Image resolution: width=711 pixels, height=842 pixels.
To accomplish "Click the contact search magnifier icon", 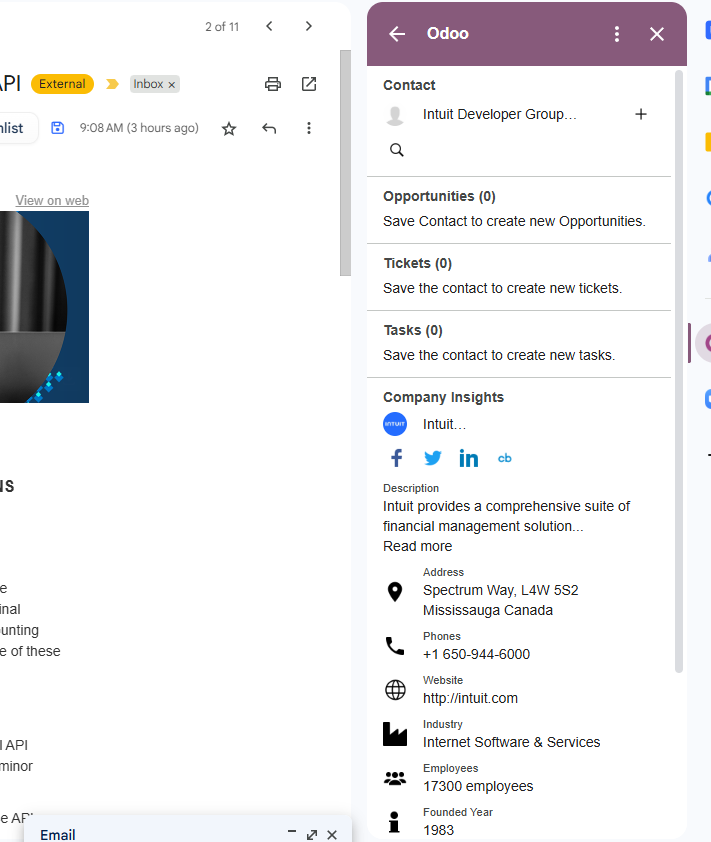I will coord(396,150).
